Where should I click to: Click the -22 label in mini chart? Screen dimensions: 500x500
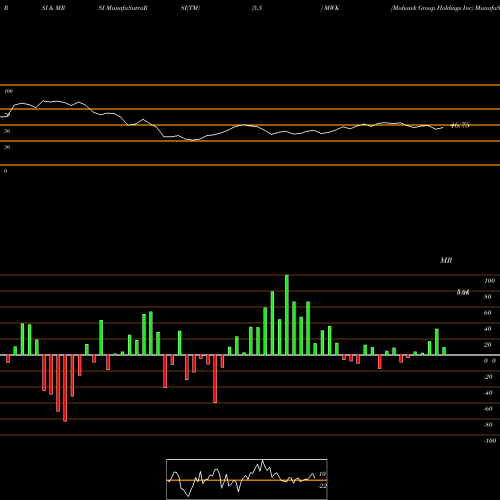[x=322, y=486]
